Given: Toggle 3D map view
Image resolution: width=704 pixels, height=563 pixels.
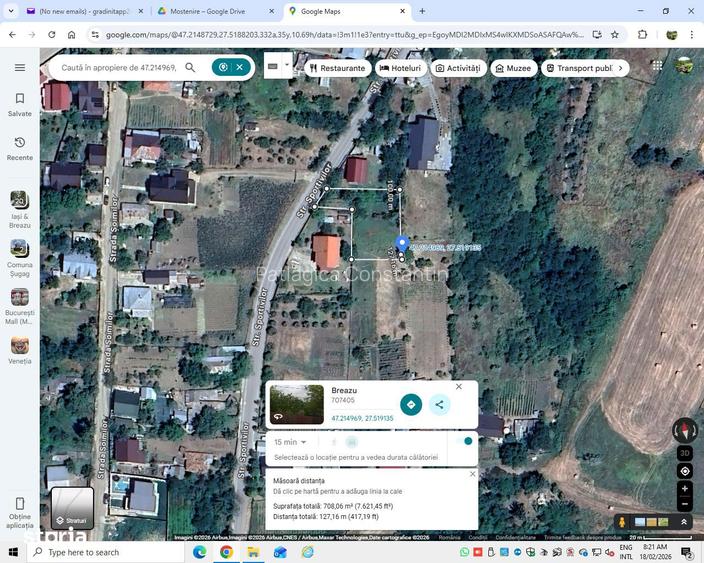Looking at the screenshot, I should pyautogui.click(x=684, y=453).
